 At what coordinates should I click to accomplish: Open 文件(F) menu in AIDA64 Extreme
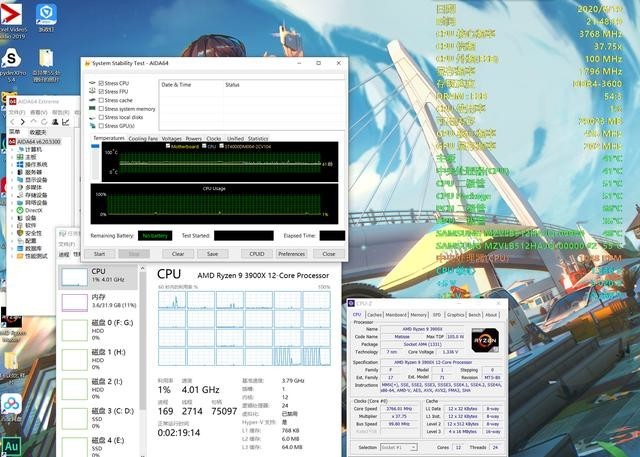point(17,112)
